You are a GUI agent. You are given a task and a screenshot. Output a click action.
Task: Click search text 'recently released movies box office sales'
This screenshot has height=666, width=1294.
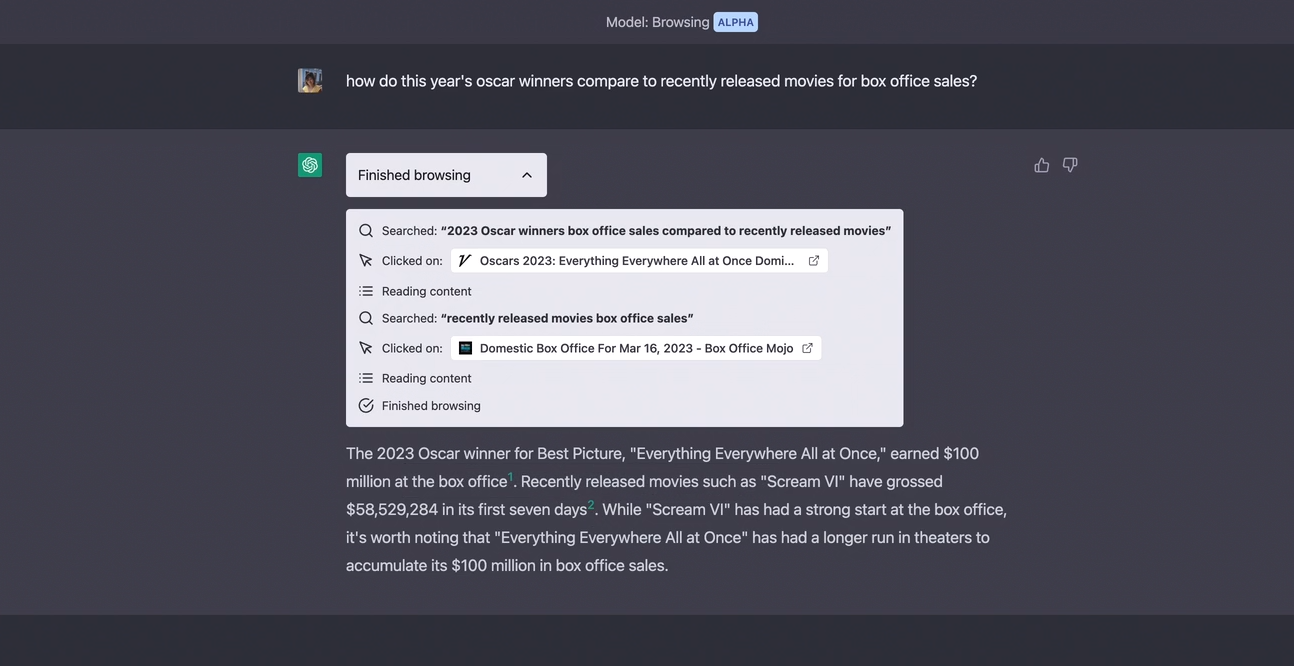pos(567,318)
